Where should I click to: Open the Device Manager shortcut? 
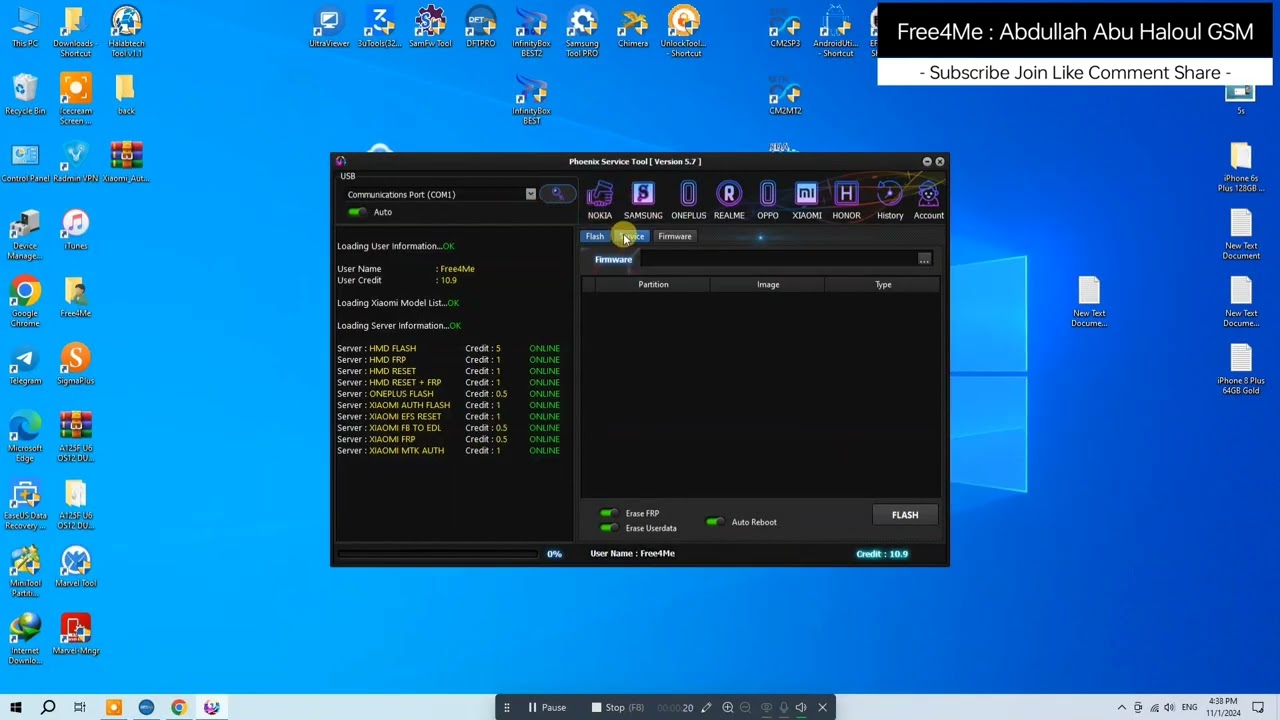25,236
